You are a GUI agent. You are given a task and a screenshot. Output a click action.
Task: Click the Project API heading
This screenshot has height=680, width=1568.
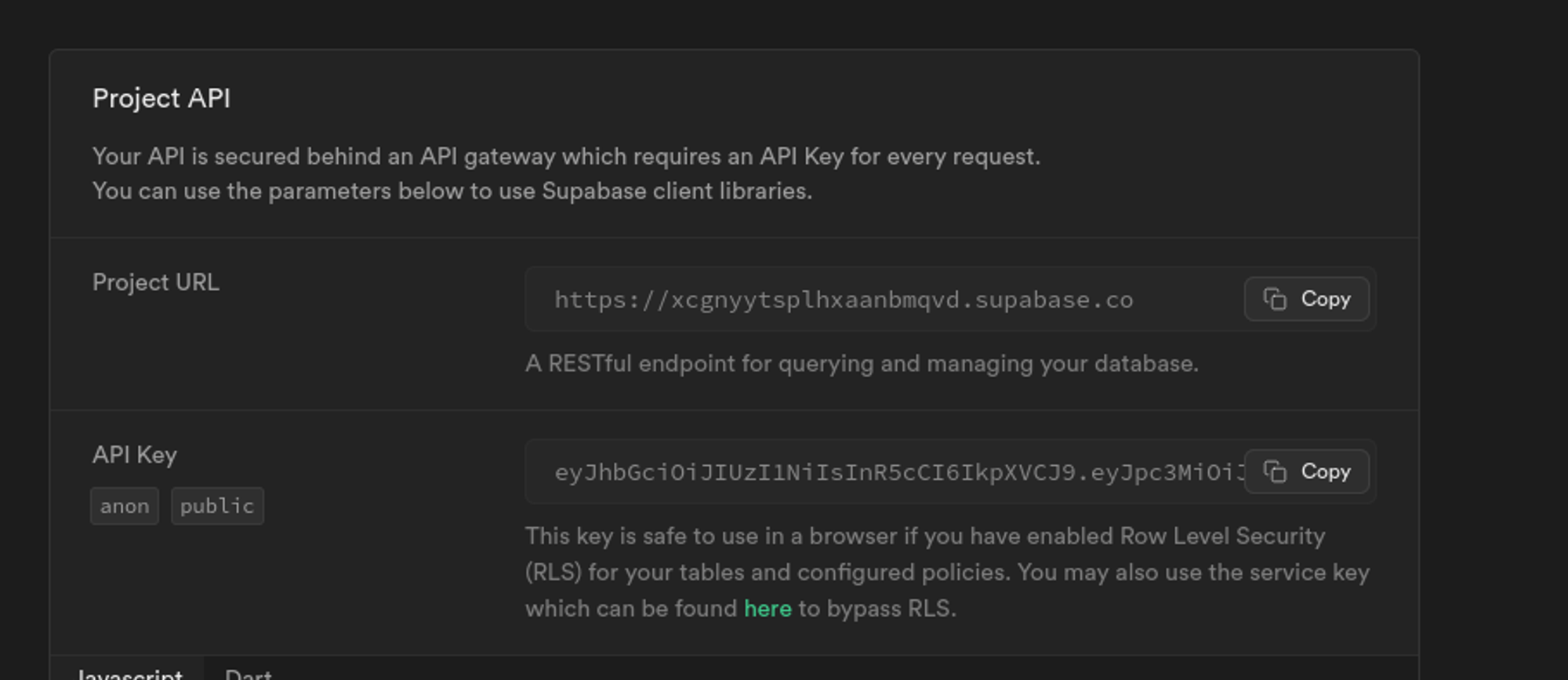[162, 99]
